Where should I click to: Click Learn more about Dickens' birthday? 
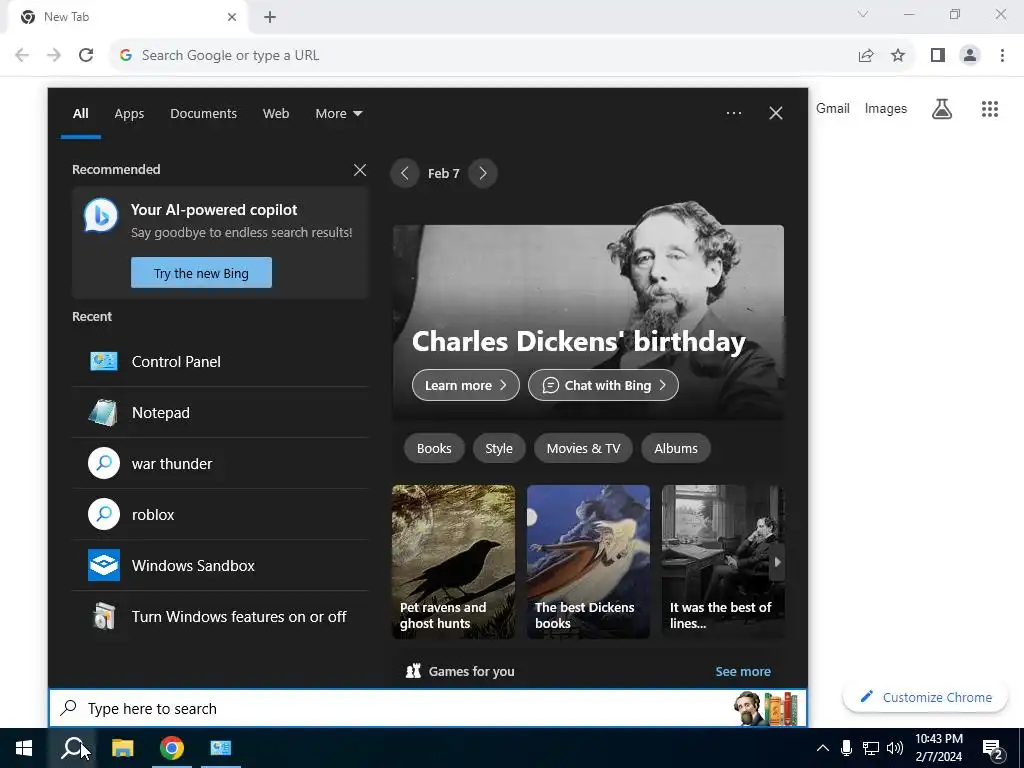coord(466,385)
